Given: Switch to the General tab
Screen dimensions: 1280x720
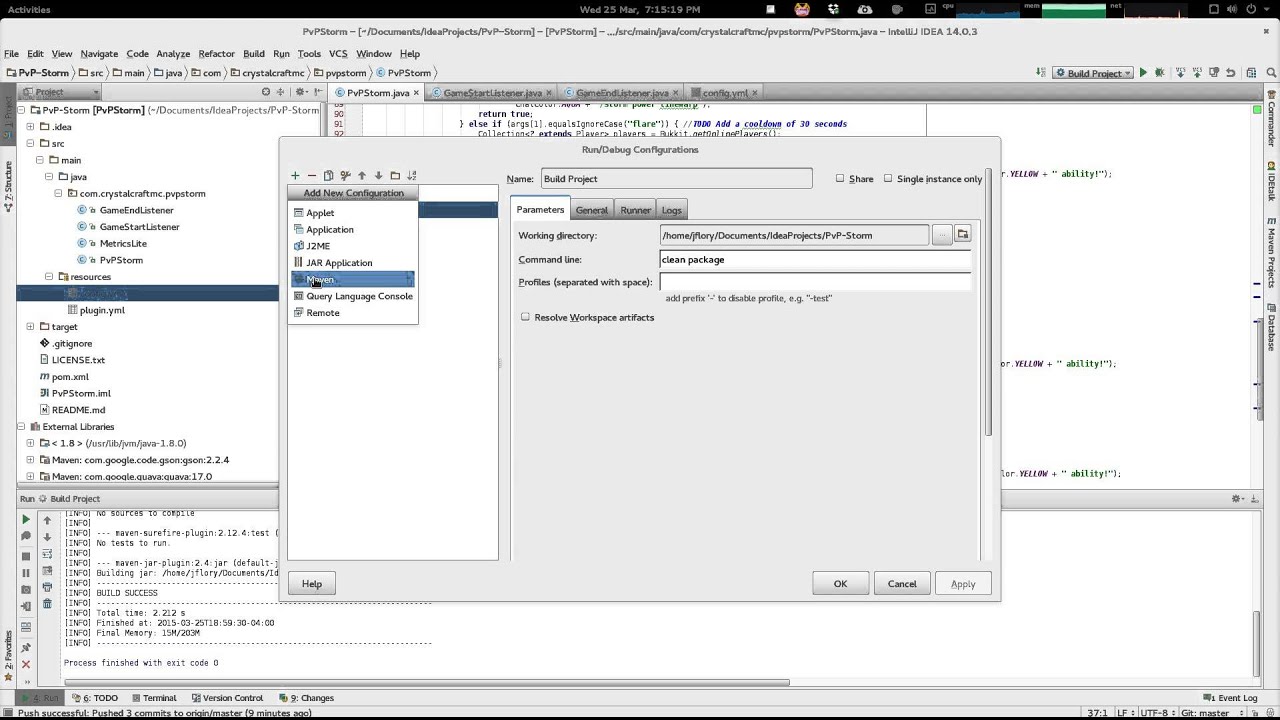Looking at the screenshot, I should [591, 210].
